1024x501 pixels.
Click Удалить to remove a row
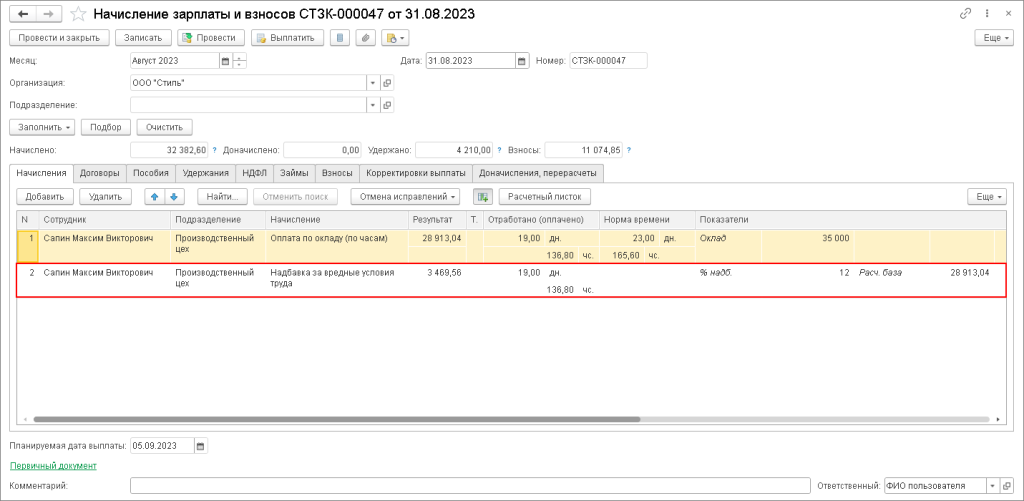tap(105, 197)
